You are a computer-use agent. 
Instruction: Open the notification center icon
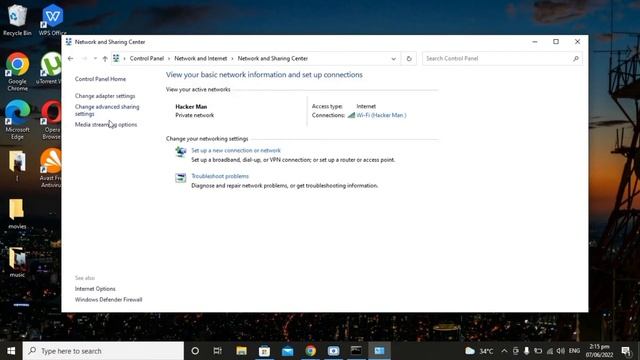tap(626, 351)
